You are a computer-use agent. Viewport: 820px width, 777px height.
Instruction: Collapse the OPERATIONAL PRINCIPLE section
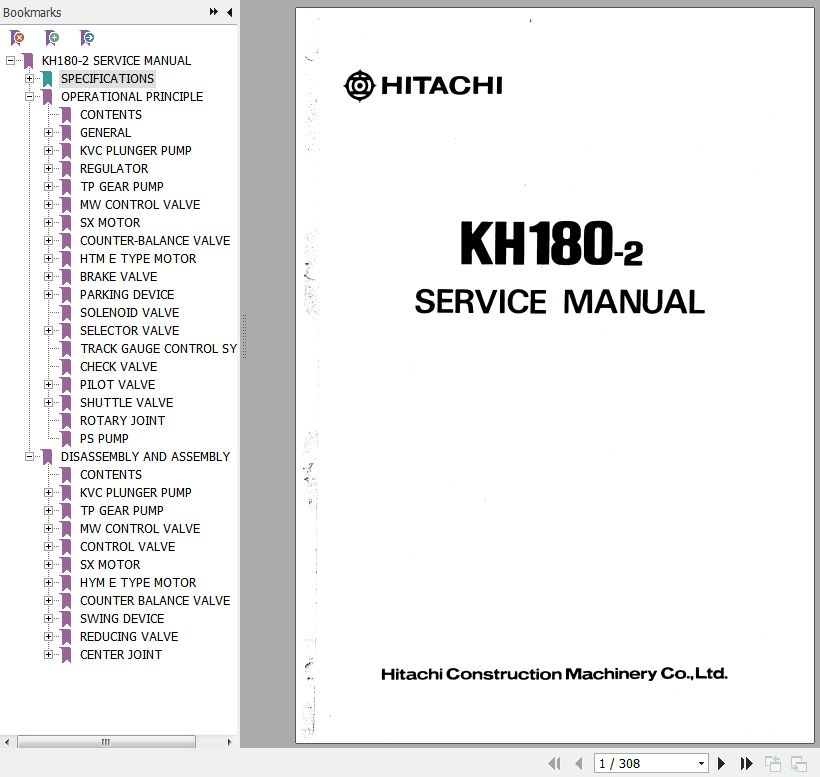click(29, 97)
